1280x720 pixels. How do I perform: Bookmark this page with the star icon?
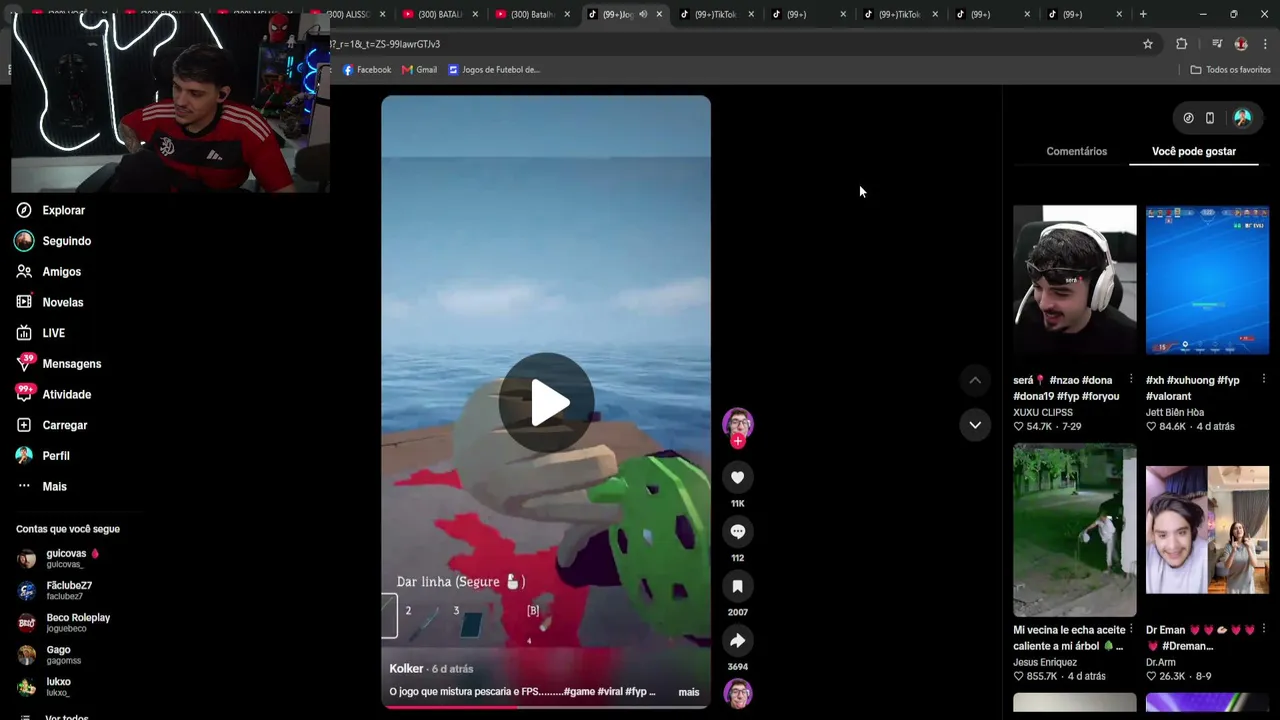point(1148,44)
